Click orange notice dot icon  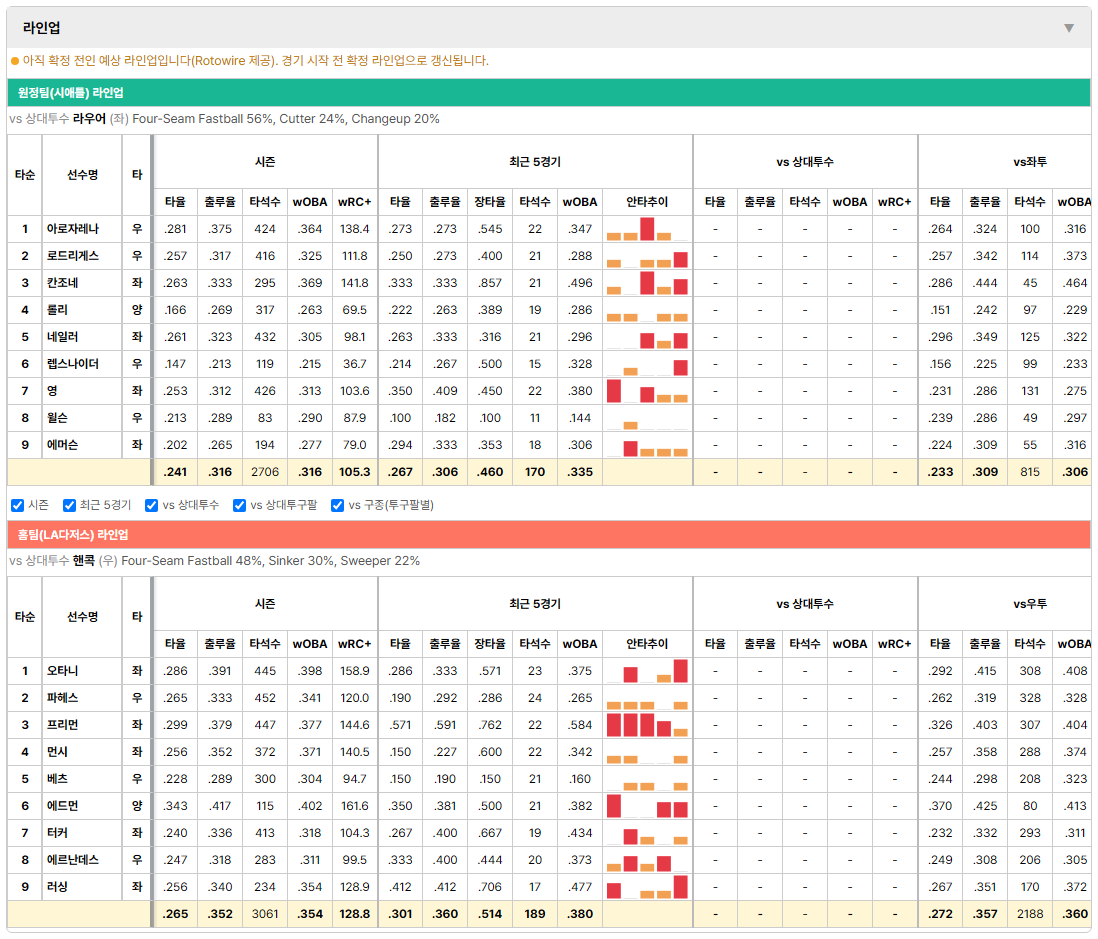point(15,61)
